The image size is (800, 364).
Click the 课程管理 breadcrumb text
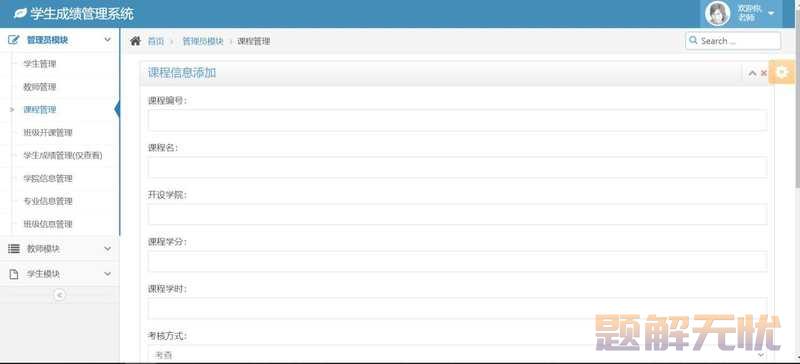254,42
